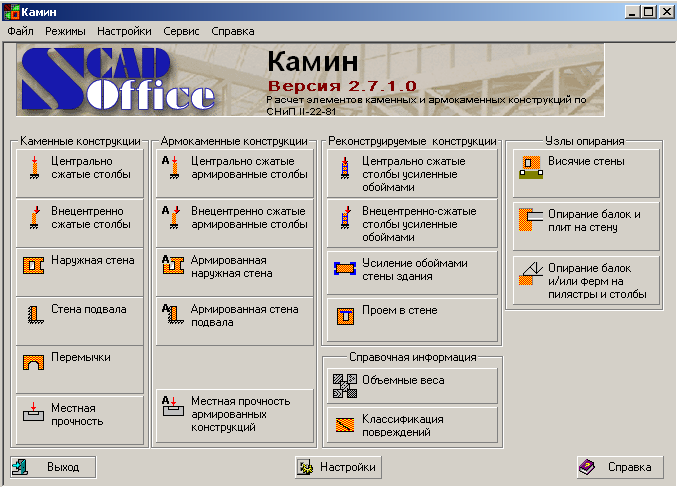The image size is (677, 487).
Task: Click the Центрально сжатые столбы column icon
Action: tap(34, 168)
